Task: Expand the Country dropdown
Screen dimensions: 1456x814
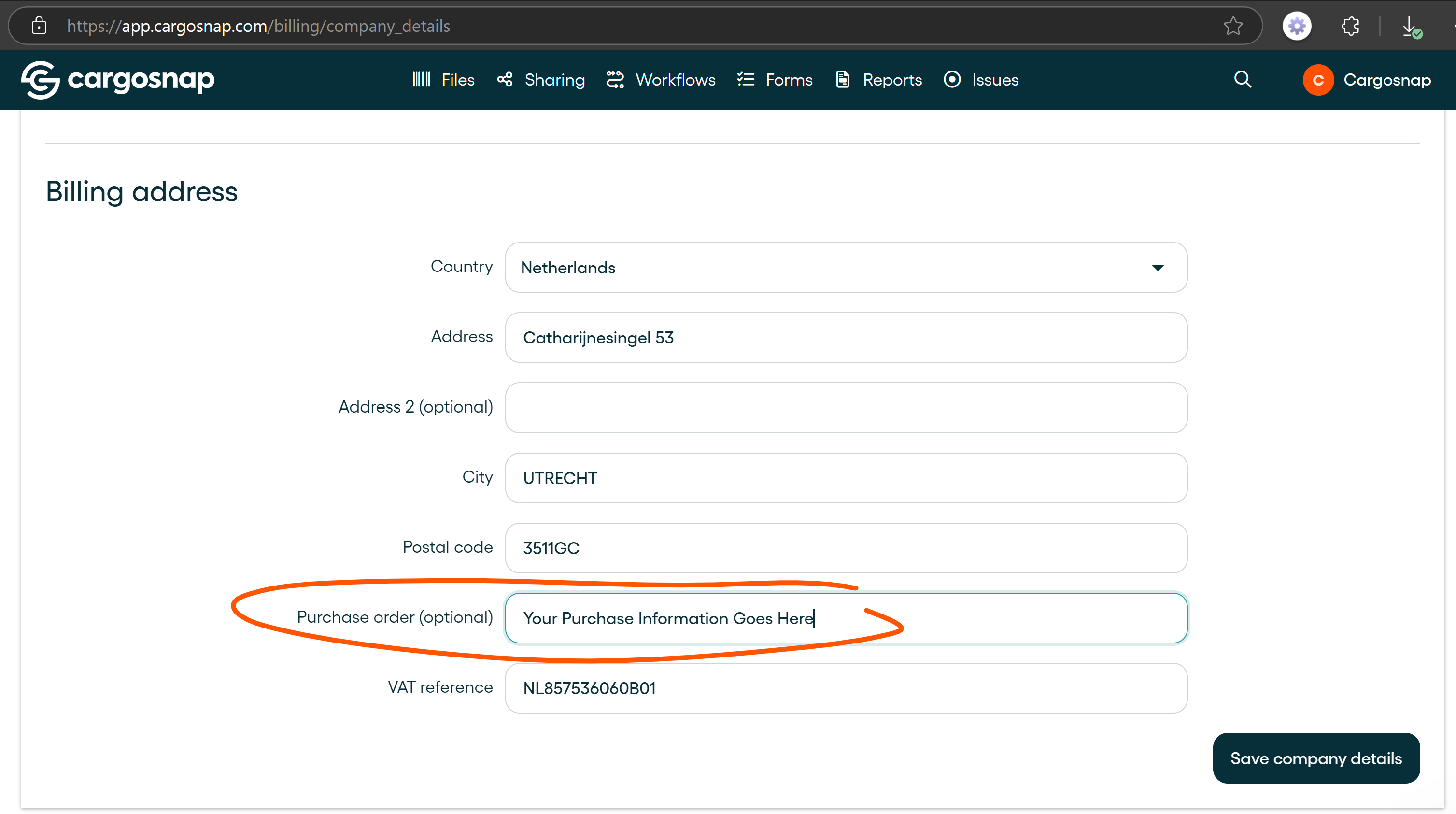Action: [x=846, y=267]
